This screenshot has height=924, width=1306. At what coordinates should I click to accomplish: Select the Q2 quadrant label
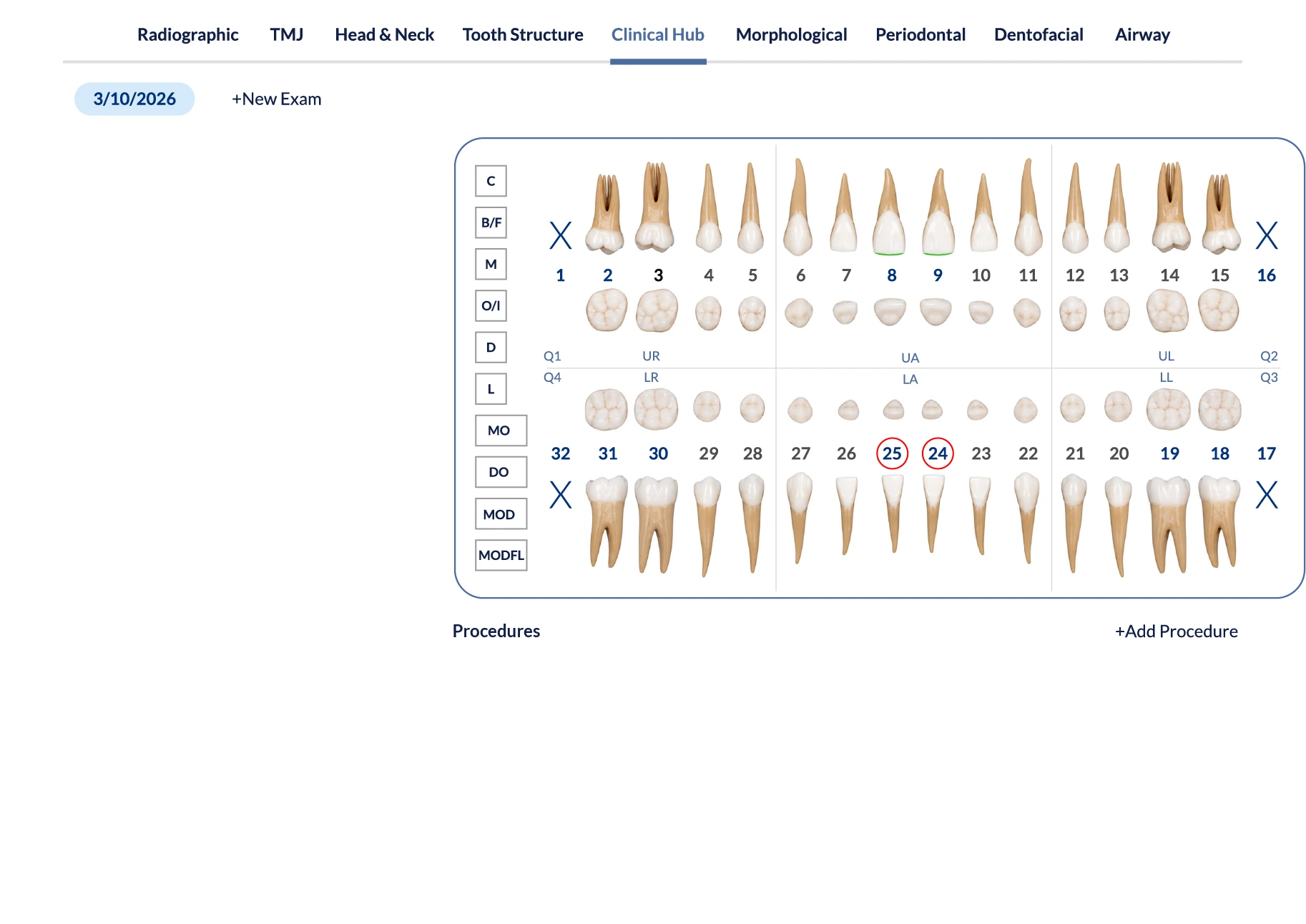1269,355
